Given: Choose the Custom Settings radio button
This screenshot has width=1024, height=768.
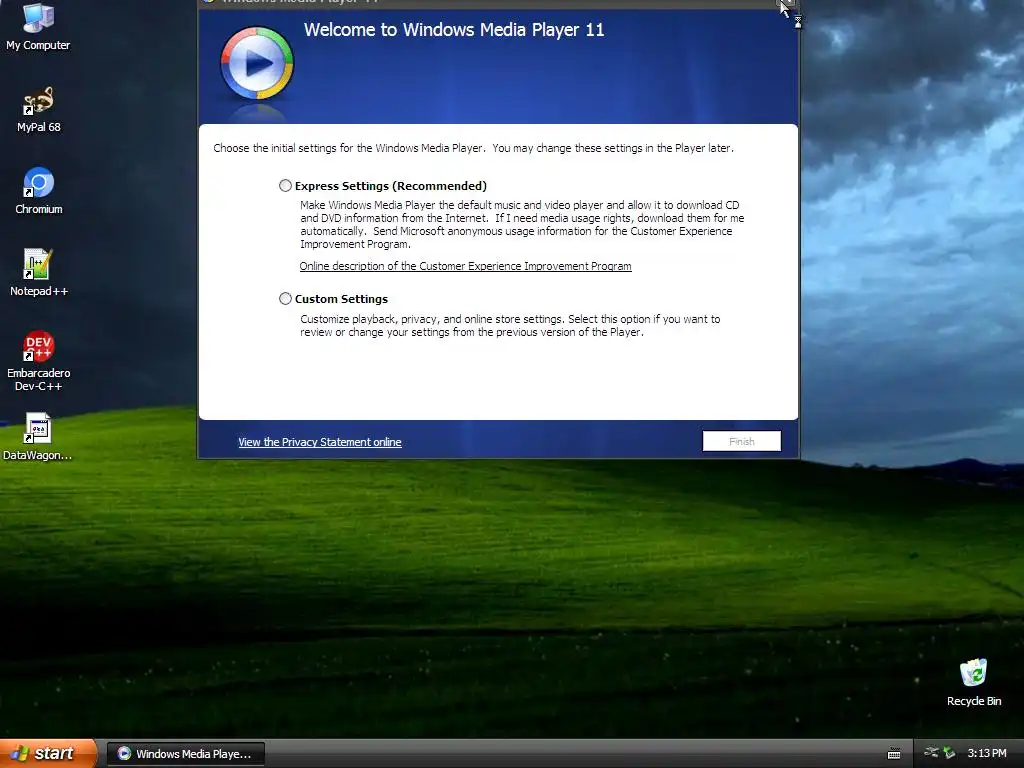Looking at the screenshot, I should [x=285, y=298].
